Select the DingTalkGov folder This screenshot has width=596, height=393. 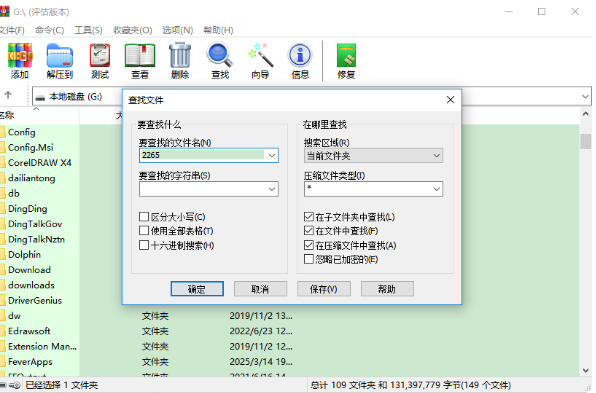click(35, 224)
